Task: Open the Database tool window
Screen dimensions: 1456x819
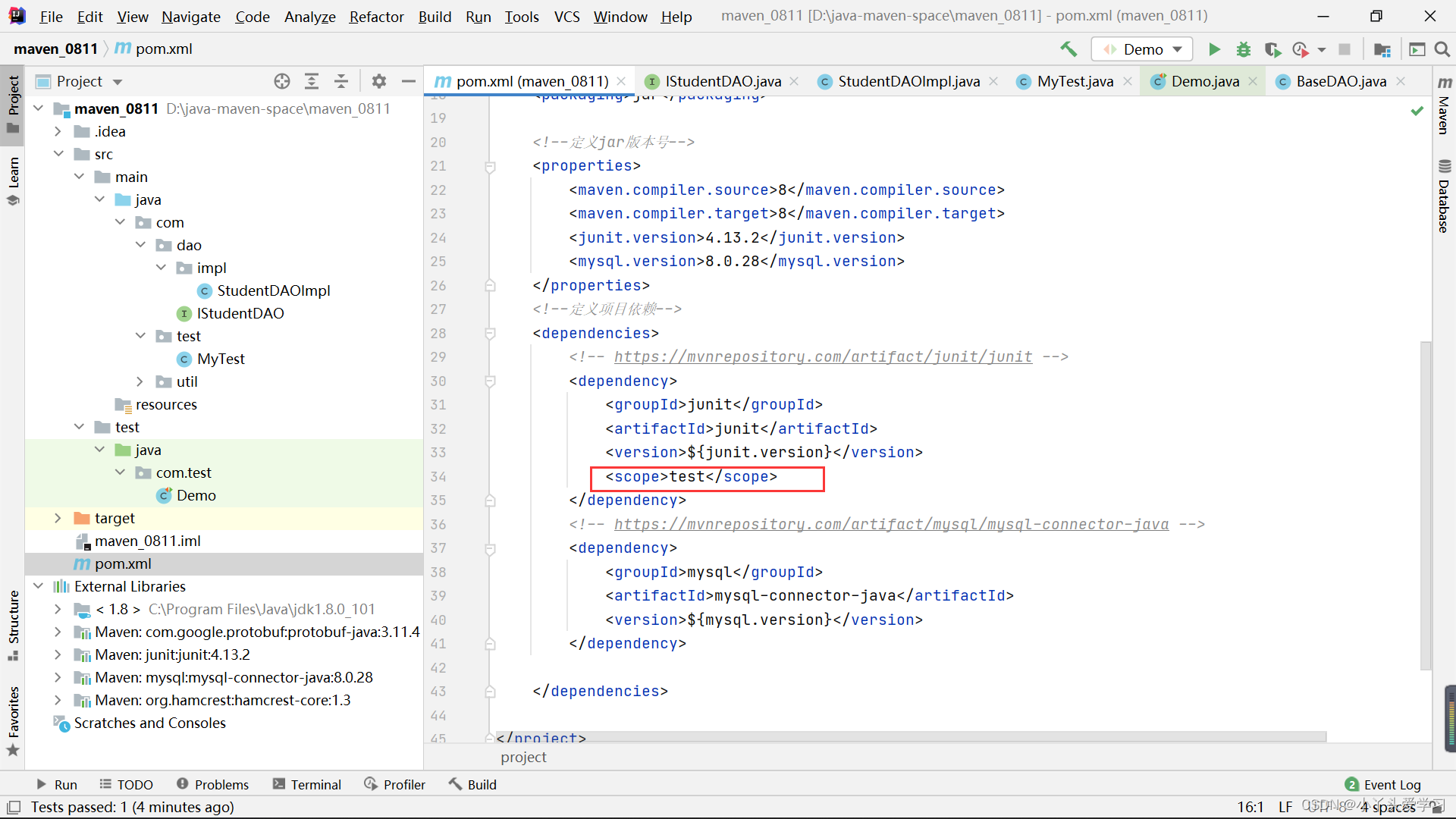Action: click(1445, 196)
